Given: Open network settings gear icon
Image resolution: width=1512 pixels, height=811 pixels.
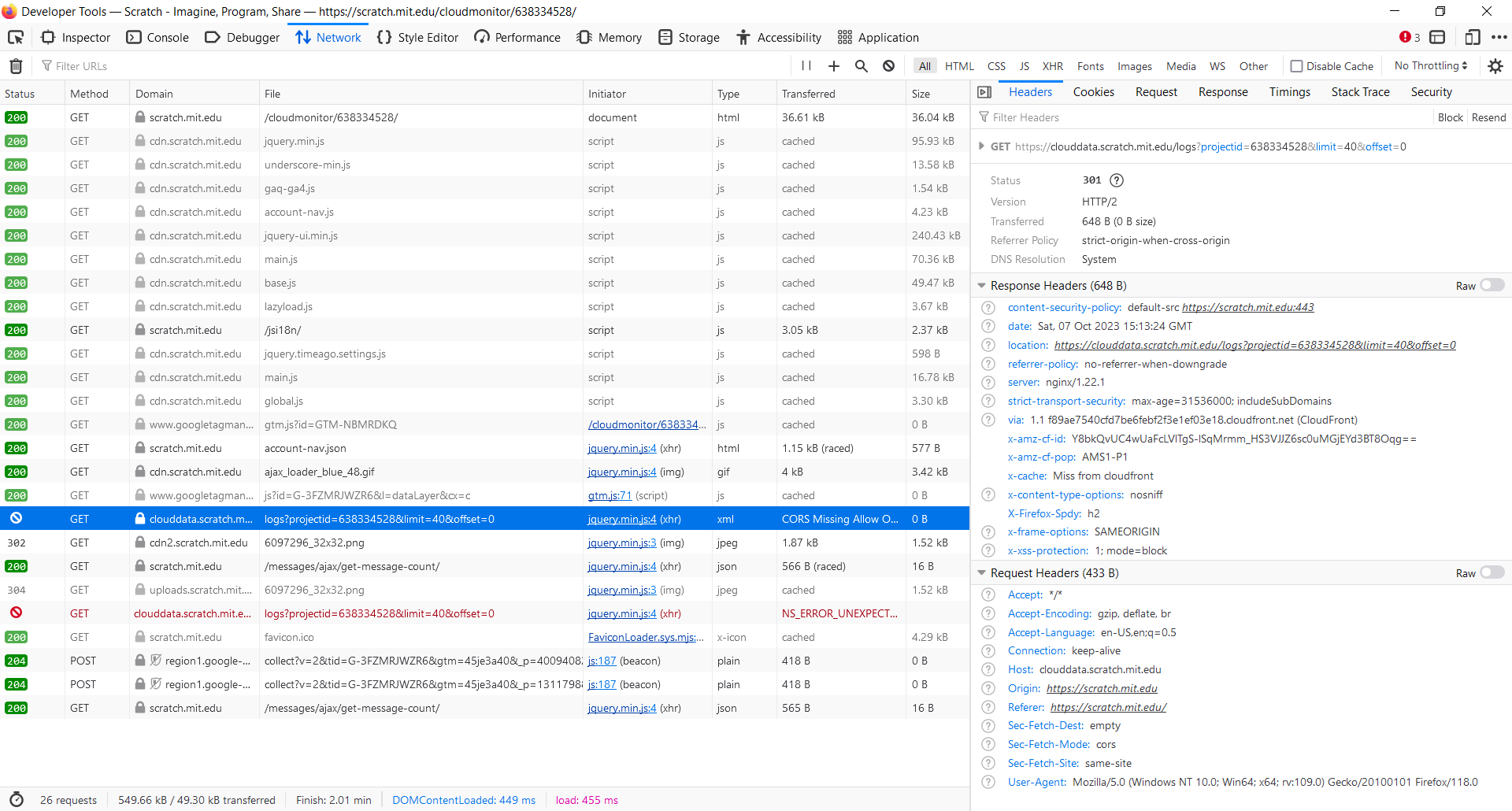Looking at the screenshot, I should click(x=1495, y=66).
